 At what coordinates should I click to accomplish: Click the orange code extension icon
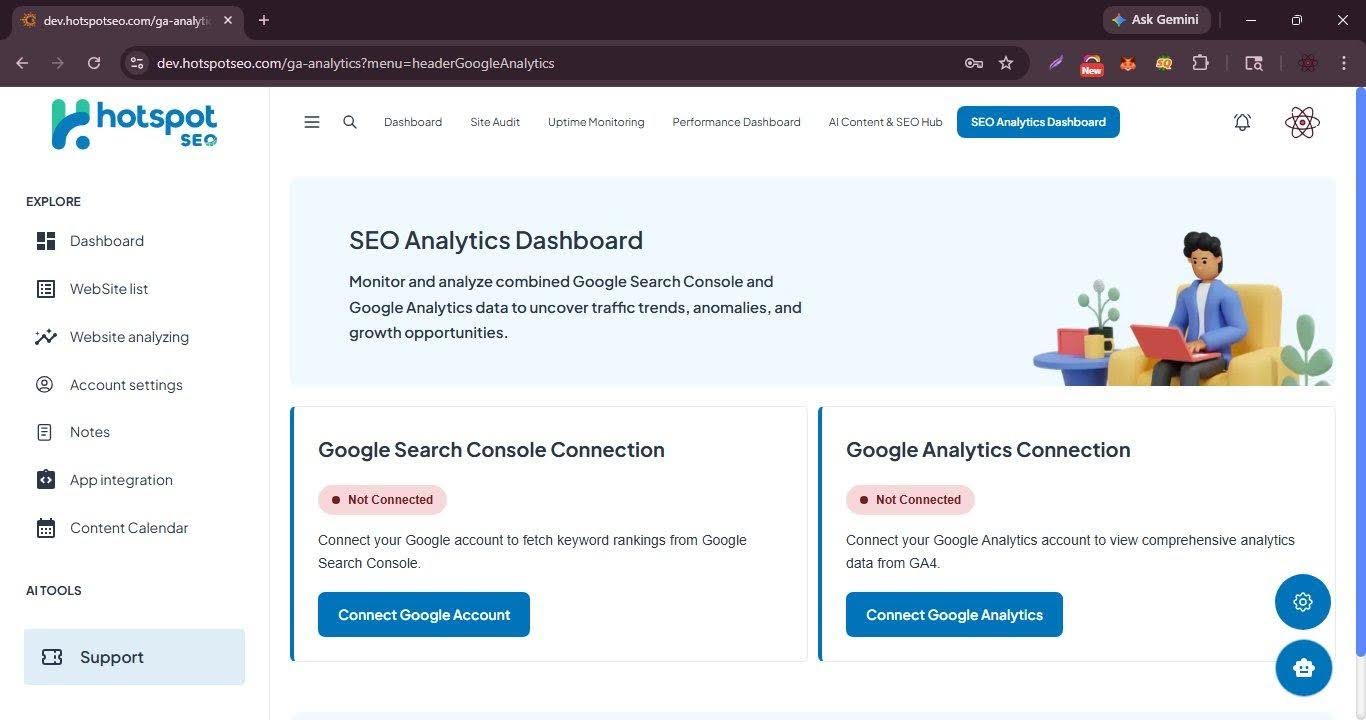click(x=1163, y=63)
